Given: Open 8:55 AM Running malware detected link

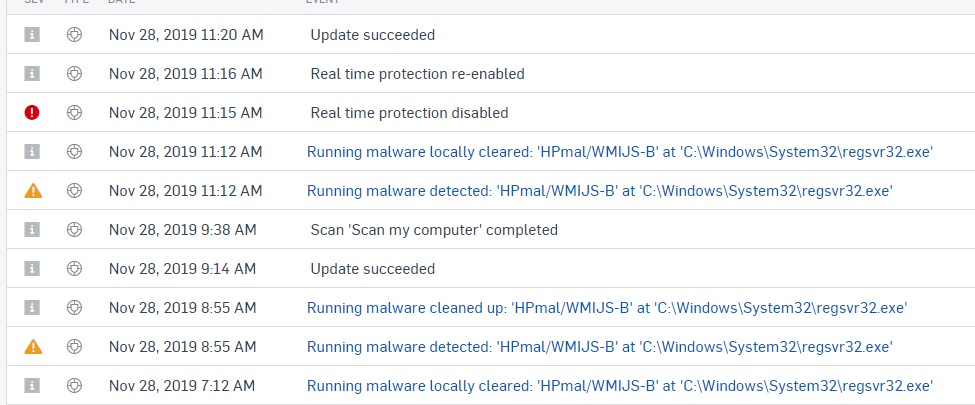Looking at the screenshot, I should (x=600, y=347).
